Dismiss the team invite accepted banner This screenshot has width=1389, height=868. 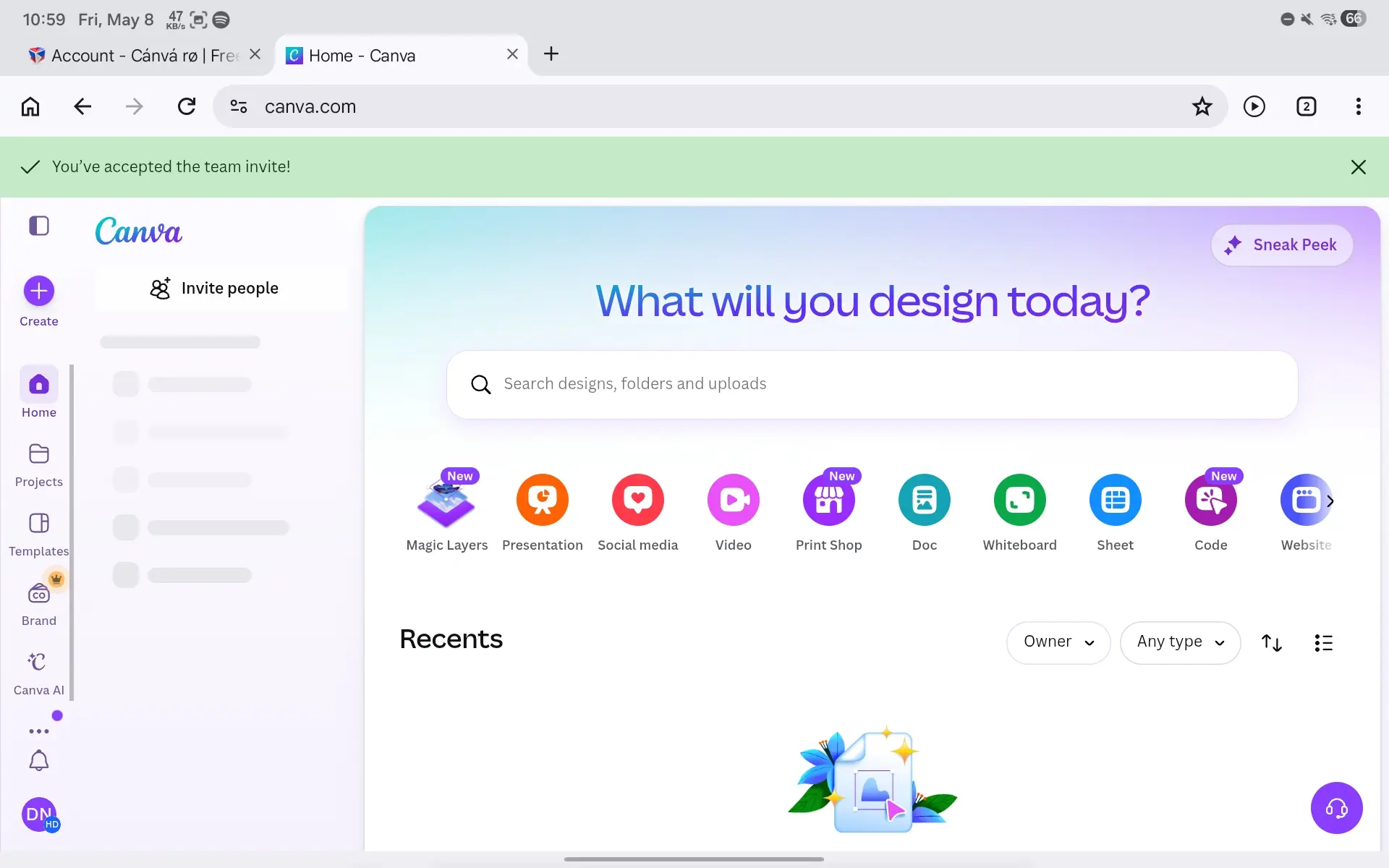1358,167
